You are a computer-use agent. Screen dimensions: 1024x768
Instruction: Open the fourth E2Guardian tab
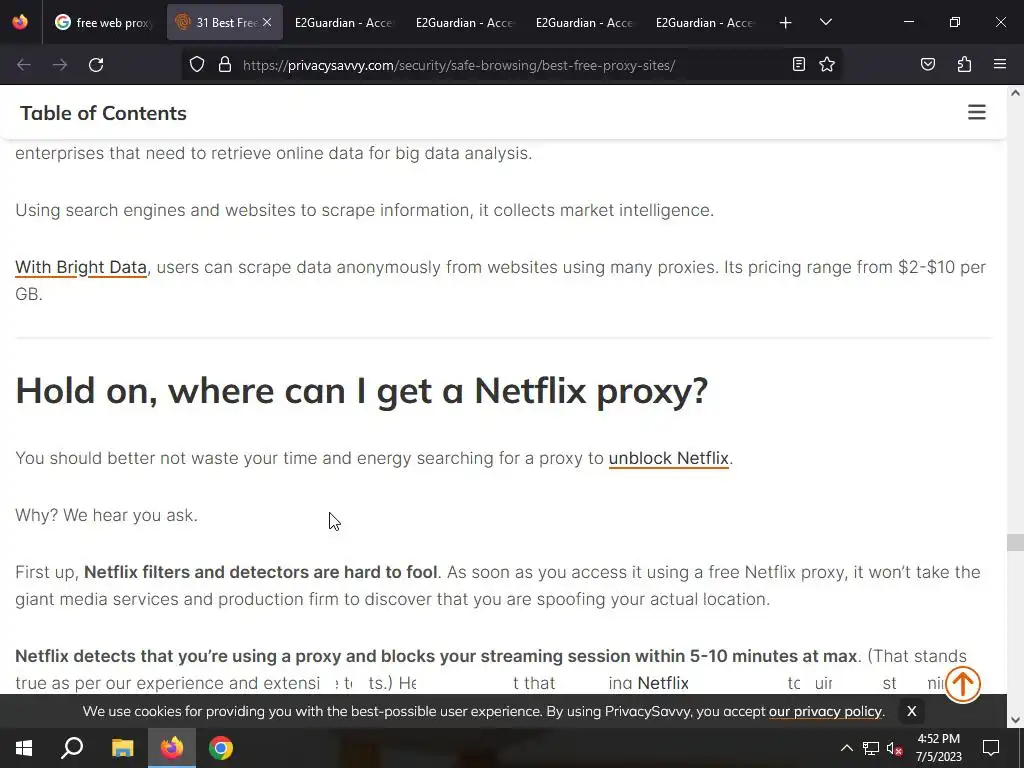tap(705, 22)
